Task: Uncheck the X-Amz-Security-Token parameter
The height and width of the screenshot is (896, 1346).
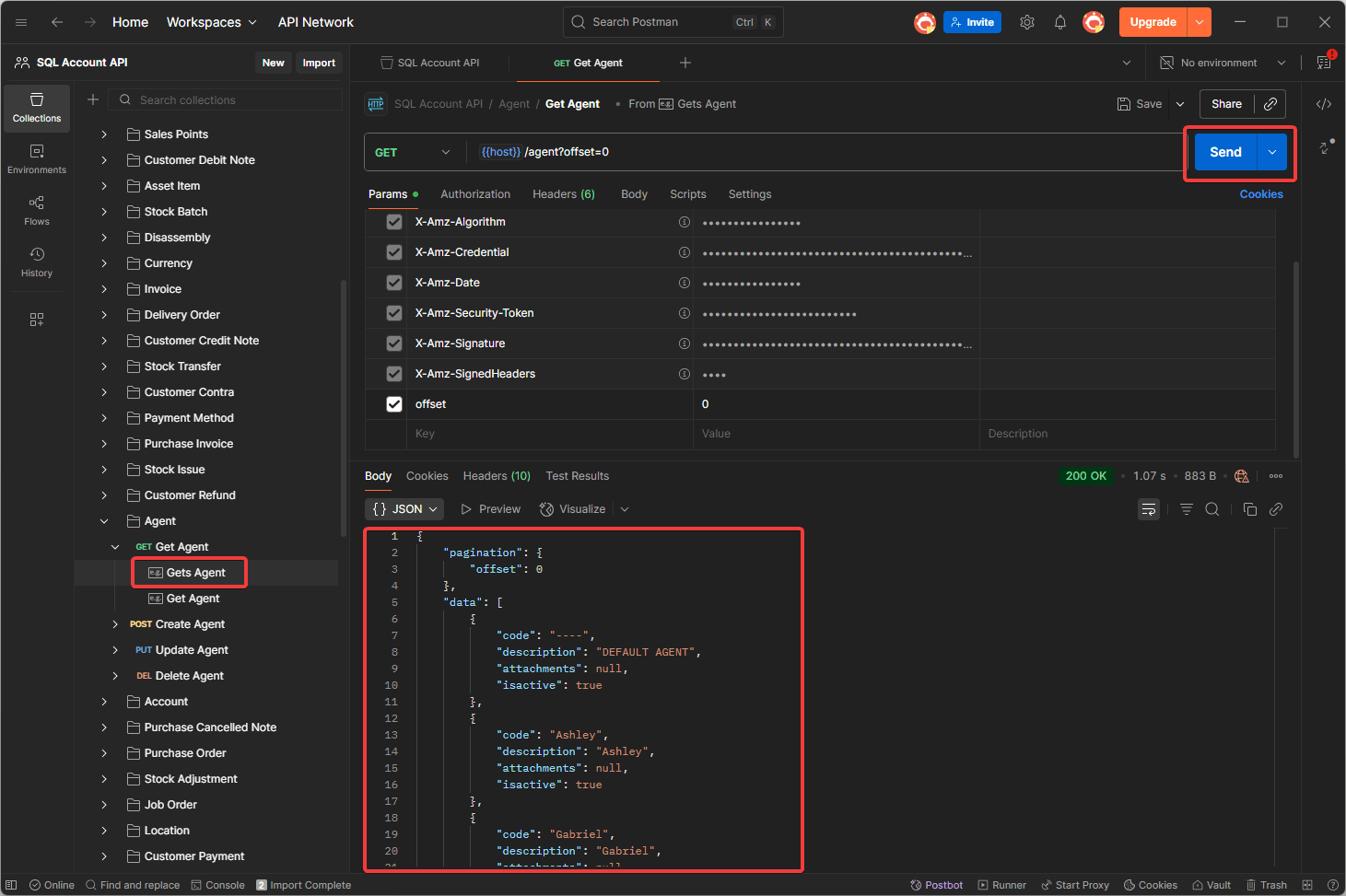Action: (x=394, y=313)
